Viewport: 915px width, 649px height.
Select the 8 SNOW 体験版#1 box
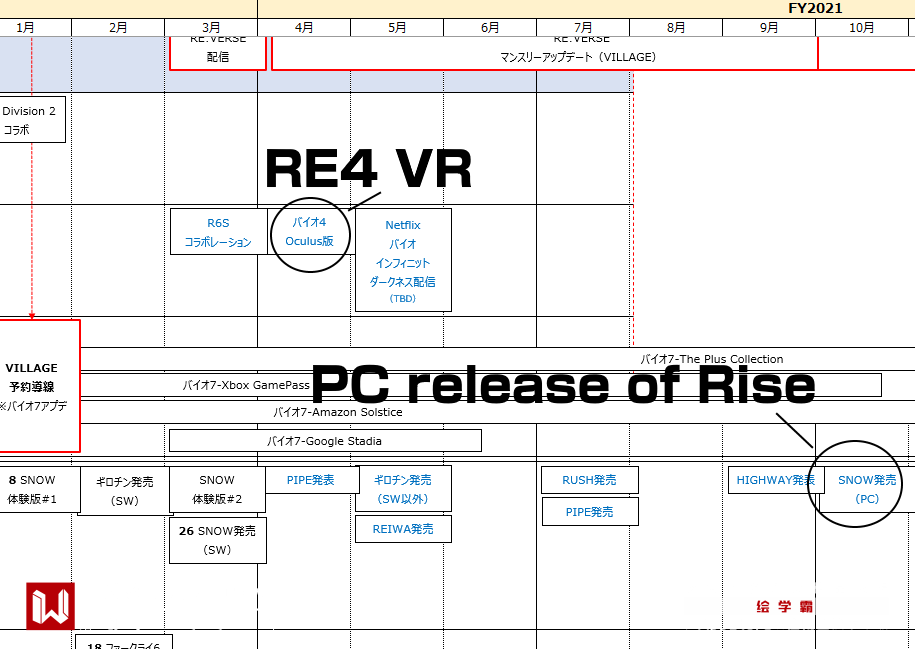[x=39, y=489]
